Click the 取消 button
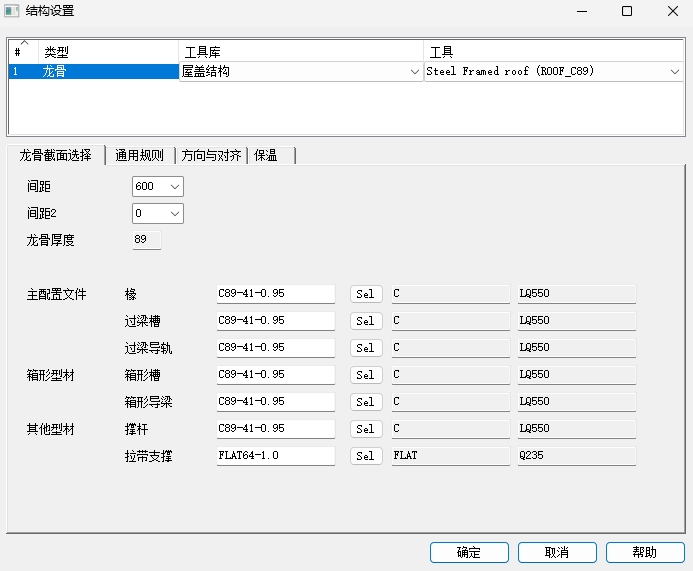693x571 pixels. point(557,552)
